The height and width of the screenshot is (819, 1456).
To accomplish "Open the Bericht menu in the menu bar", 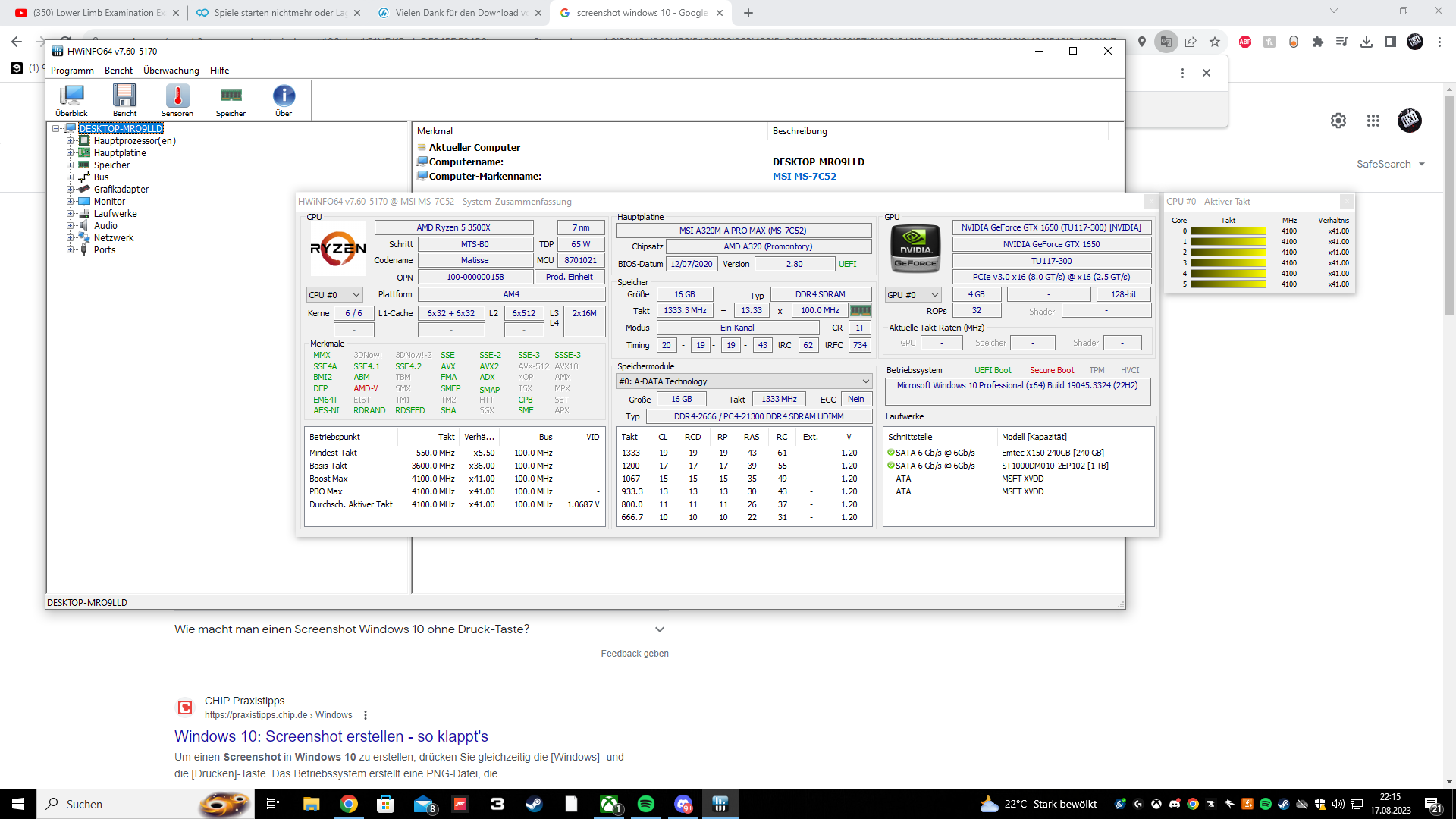I will [x=118, y=71].
